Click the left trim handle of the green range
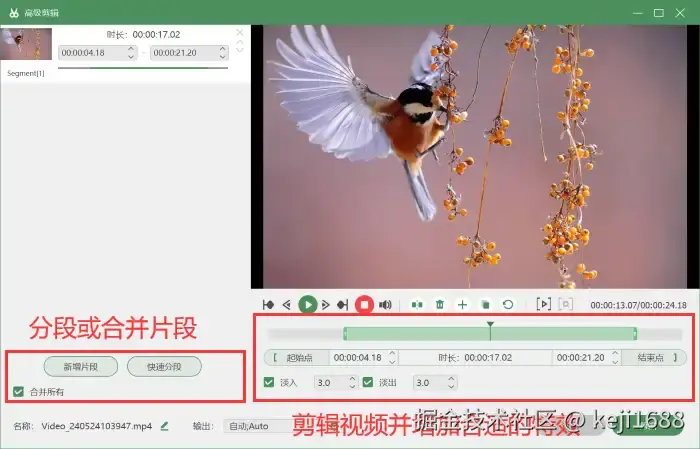The image size is (700, 449). click(x=345, y=333)
